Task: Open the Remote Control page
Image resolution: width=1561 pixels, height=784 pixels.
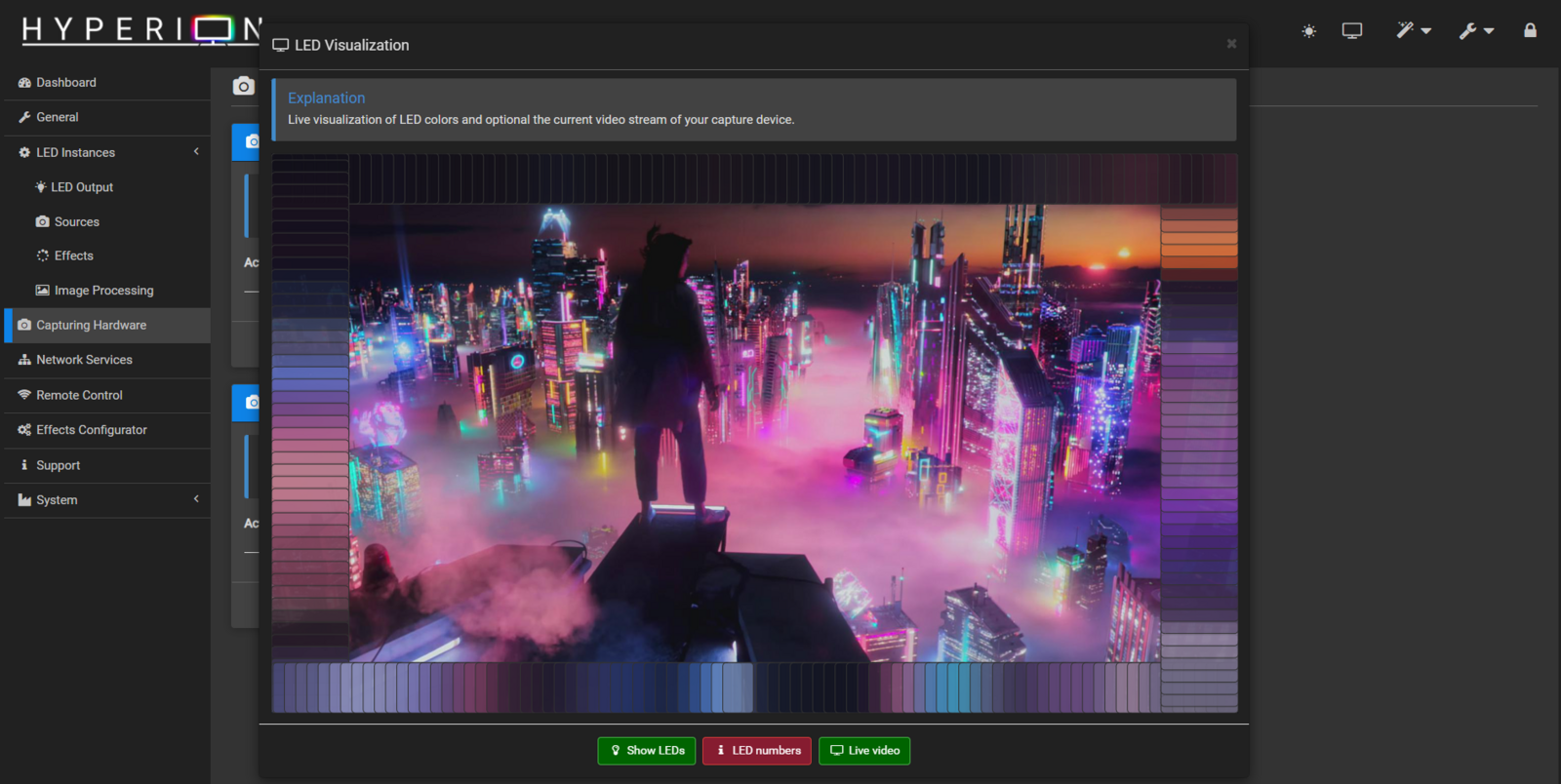Action: pos(79,395)
